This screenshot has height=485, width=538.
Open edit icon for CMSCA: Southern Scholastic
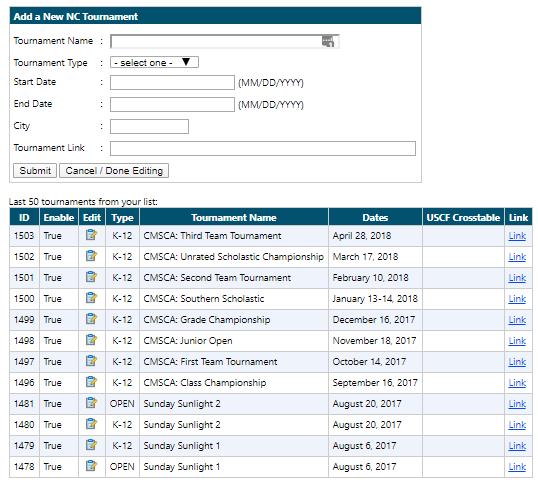point(91,298)
